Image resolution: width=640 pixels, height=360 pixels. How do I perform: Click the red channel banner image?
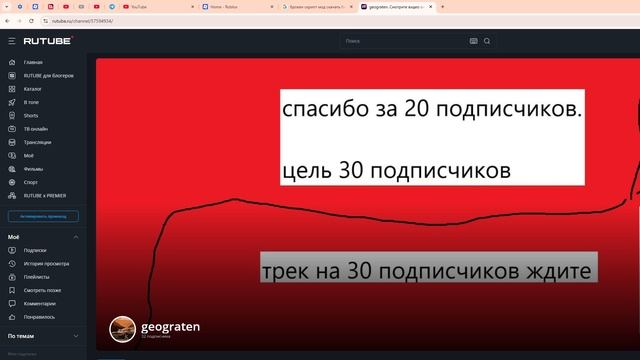tap(368, 204)
